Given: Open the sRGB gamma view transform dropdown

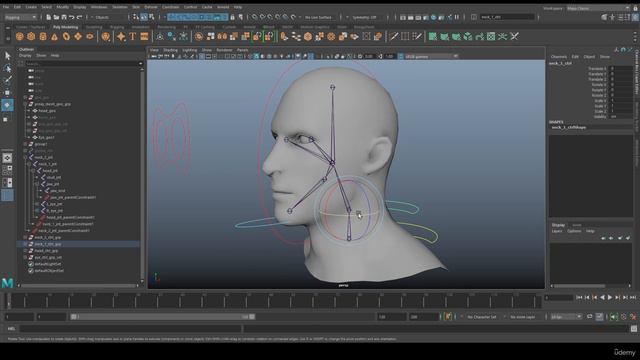Looking at the screenshot, I should click(x=431, y=56).
